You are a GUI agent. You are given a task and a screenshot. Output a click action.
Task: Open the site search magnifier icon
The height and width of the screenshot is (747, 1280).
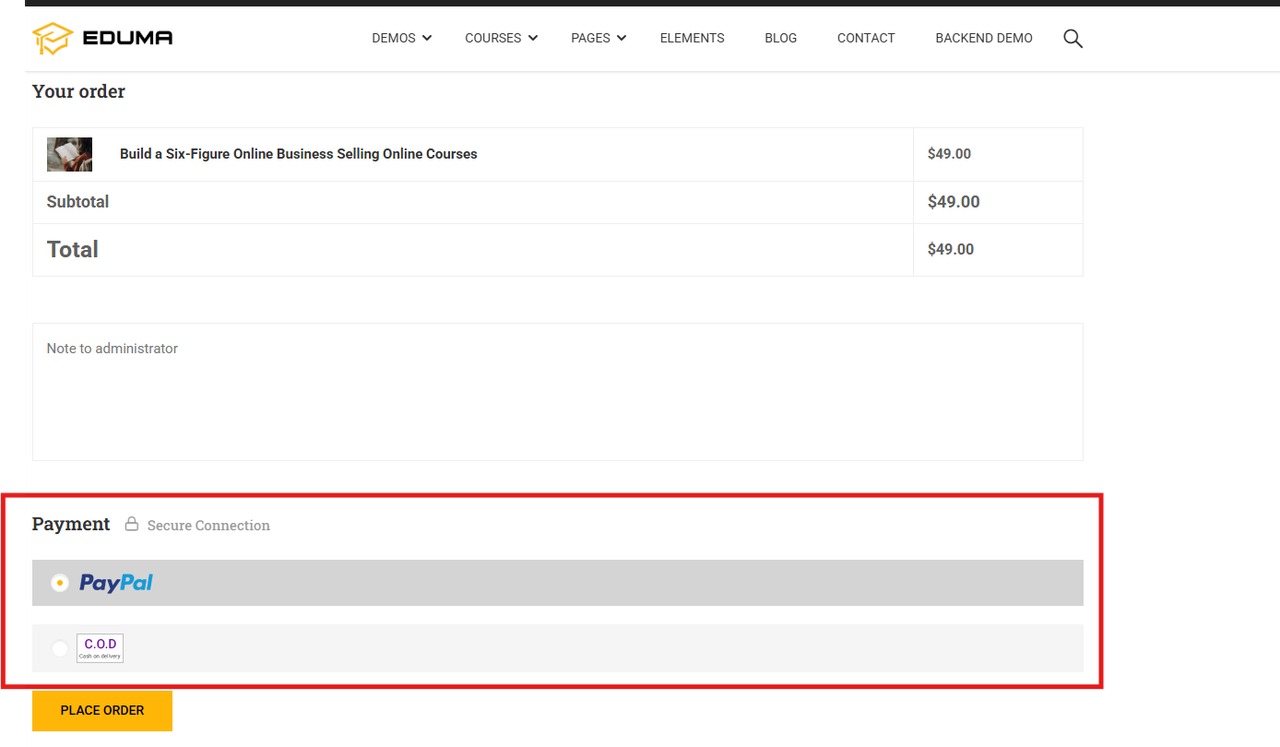1073,39
